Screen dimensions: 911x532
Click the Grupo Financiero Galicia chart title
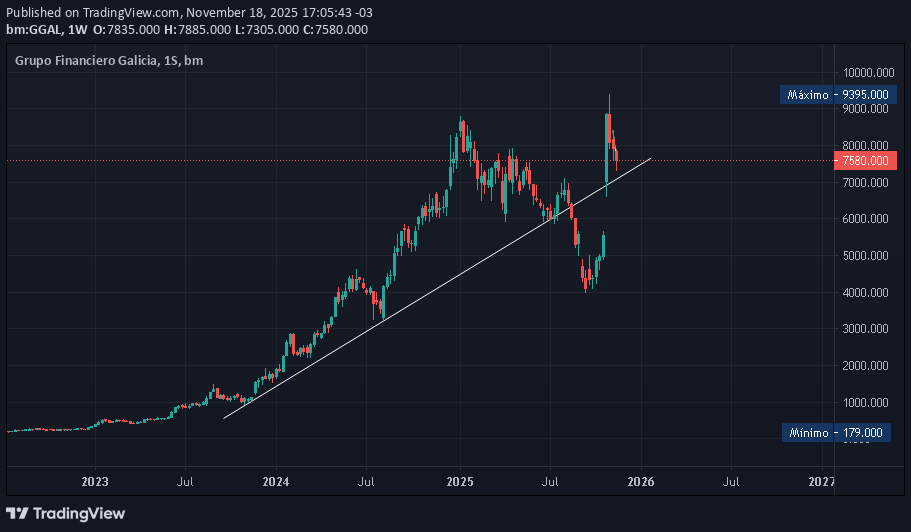pyautogui.click(x=86, y=61)
